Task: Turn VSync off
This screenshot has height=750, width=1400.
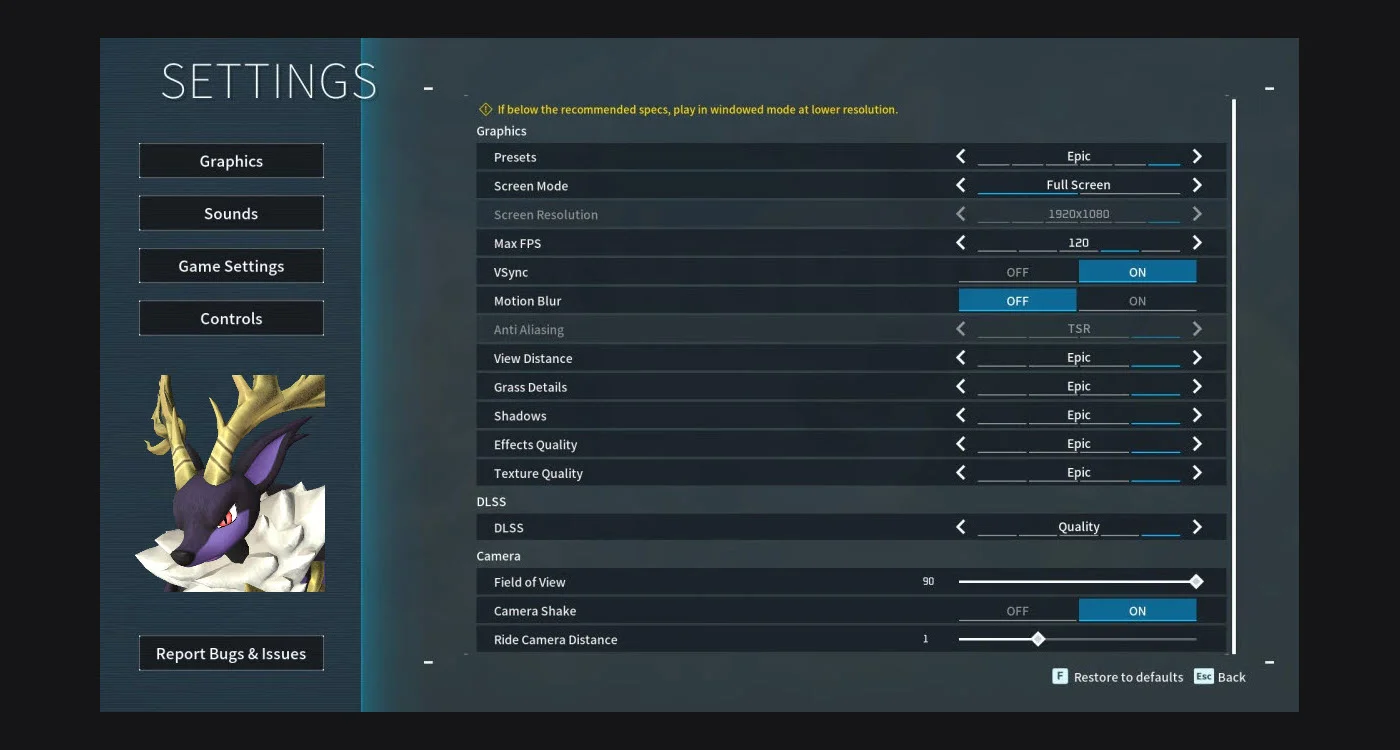Action: [x=1017, y=272]
